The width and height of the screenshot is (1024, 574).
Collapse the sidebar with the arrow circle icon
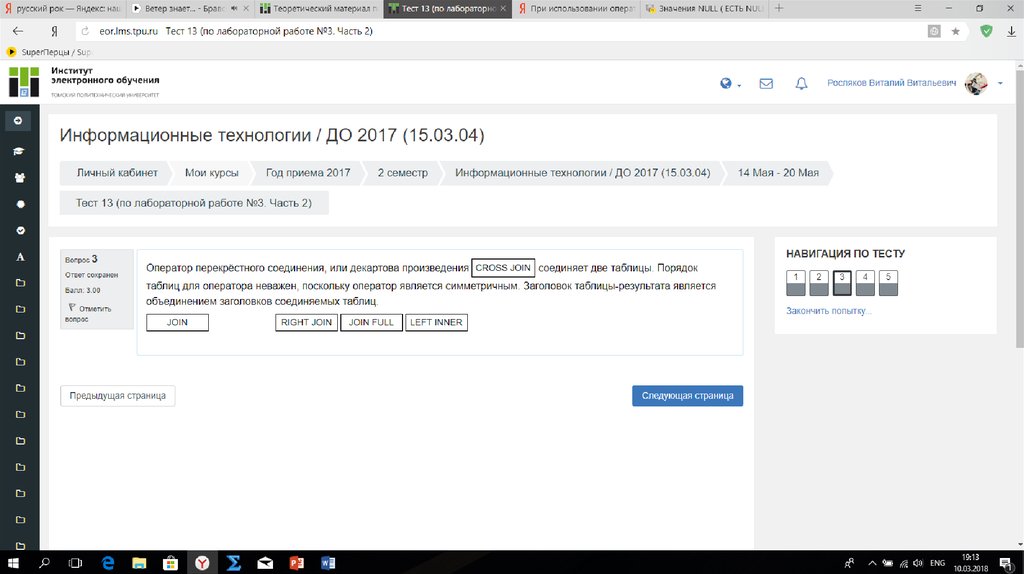coord(18,121)
